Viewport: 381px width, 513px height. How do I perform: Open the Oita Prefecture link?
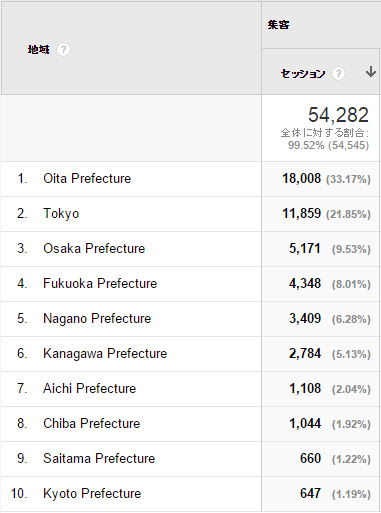click(x=87, y=178)
